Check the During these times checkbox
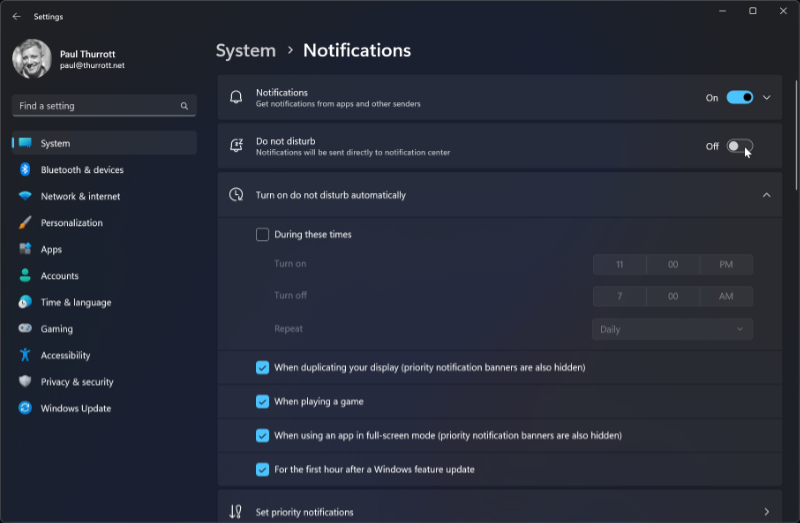 262,235
